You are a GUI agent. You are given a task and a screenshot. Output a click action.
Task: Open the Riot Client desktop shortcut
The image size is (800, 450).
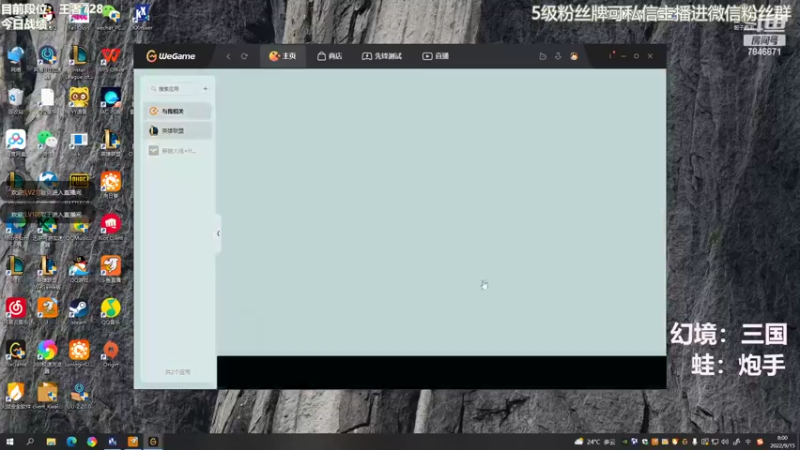pos(111,227)
